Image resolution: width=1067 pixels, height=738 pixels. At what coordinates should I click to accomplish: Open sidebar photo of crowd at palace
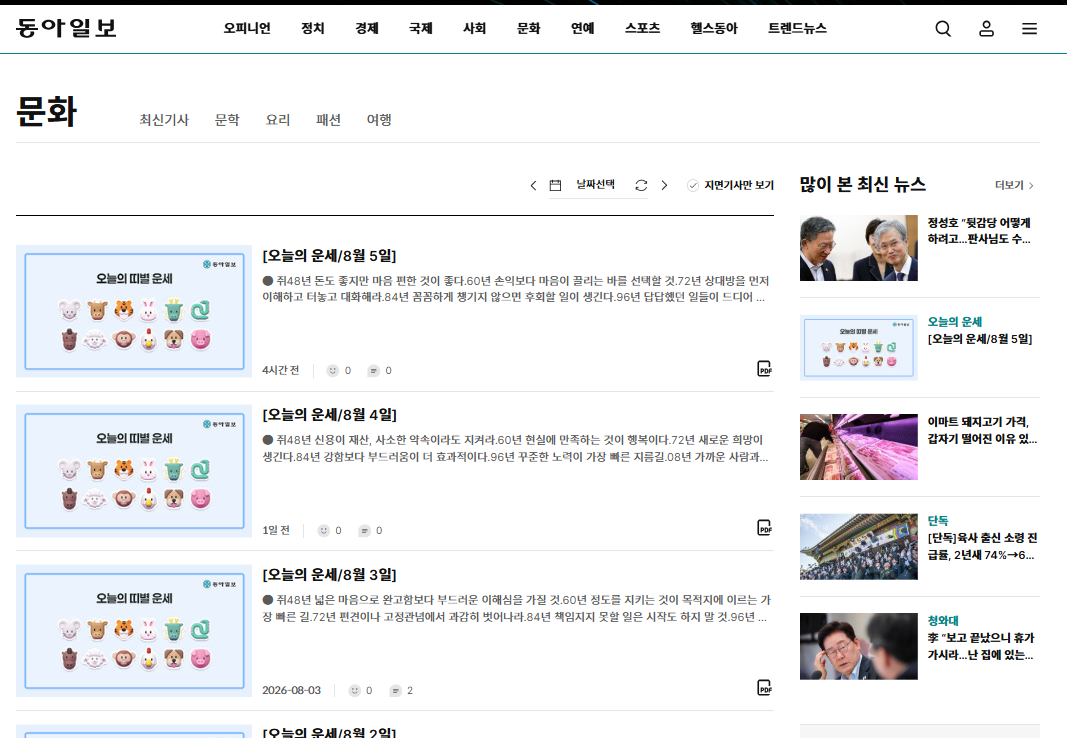tap(859, 547)
